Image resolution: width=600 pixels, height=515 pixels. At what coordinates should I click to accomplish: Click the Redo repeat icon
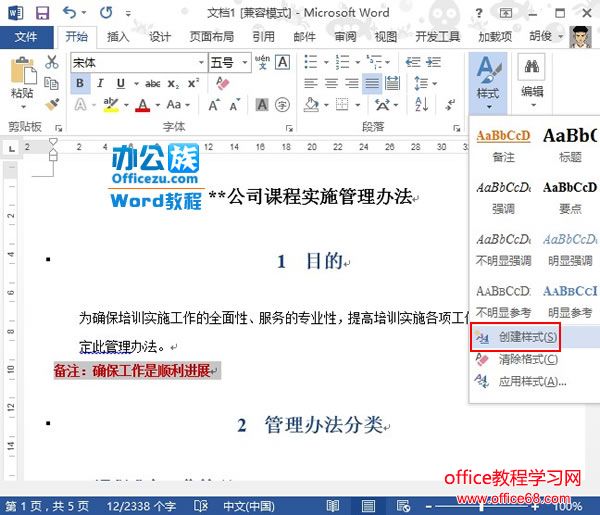point(106,13)
